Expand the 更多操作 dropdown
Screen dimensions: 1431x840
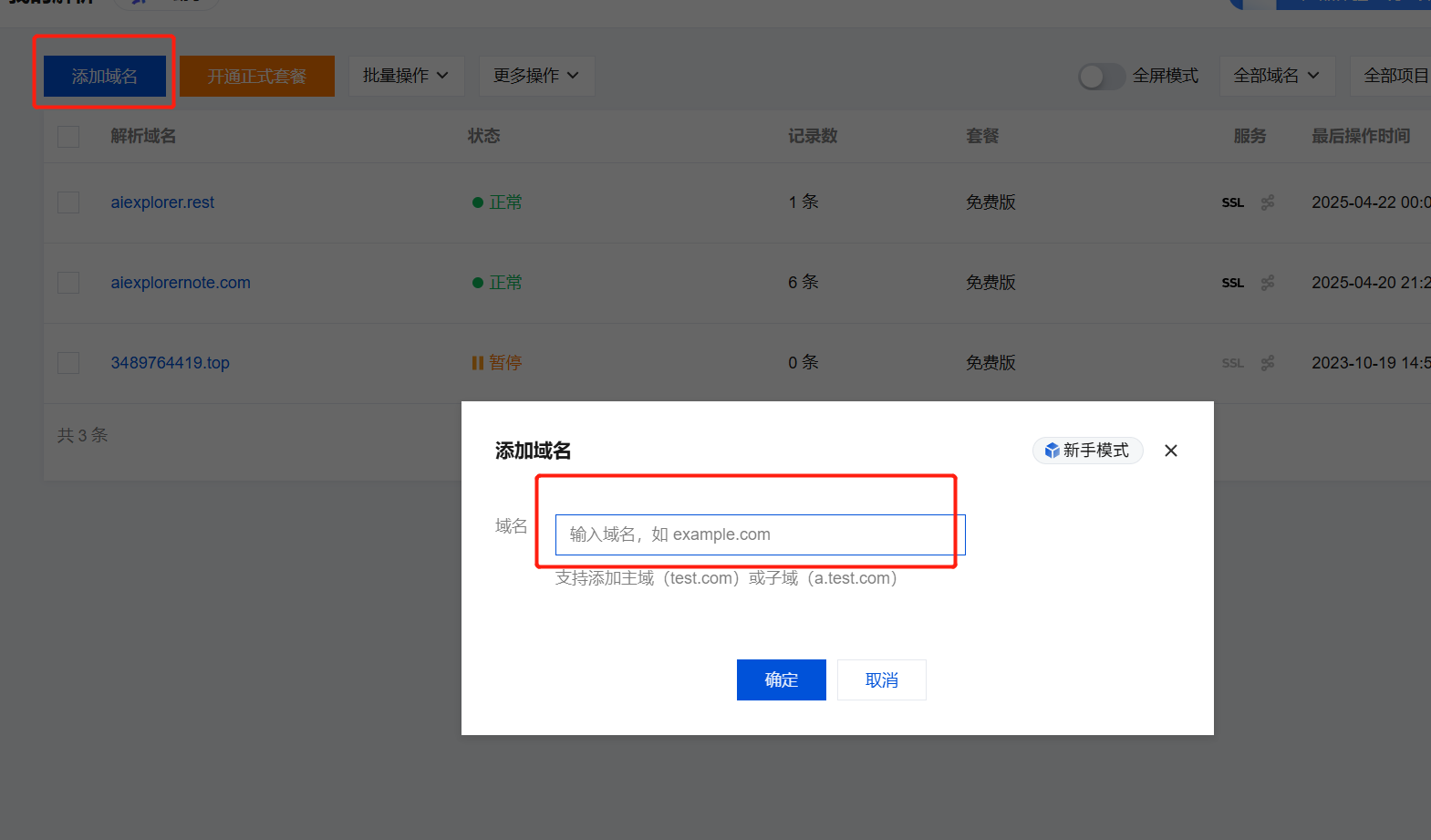[536, 76]
